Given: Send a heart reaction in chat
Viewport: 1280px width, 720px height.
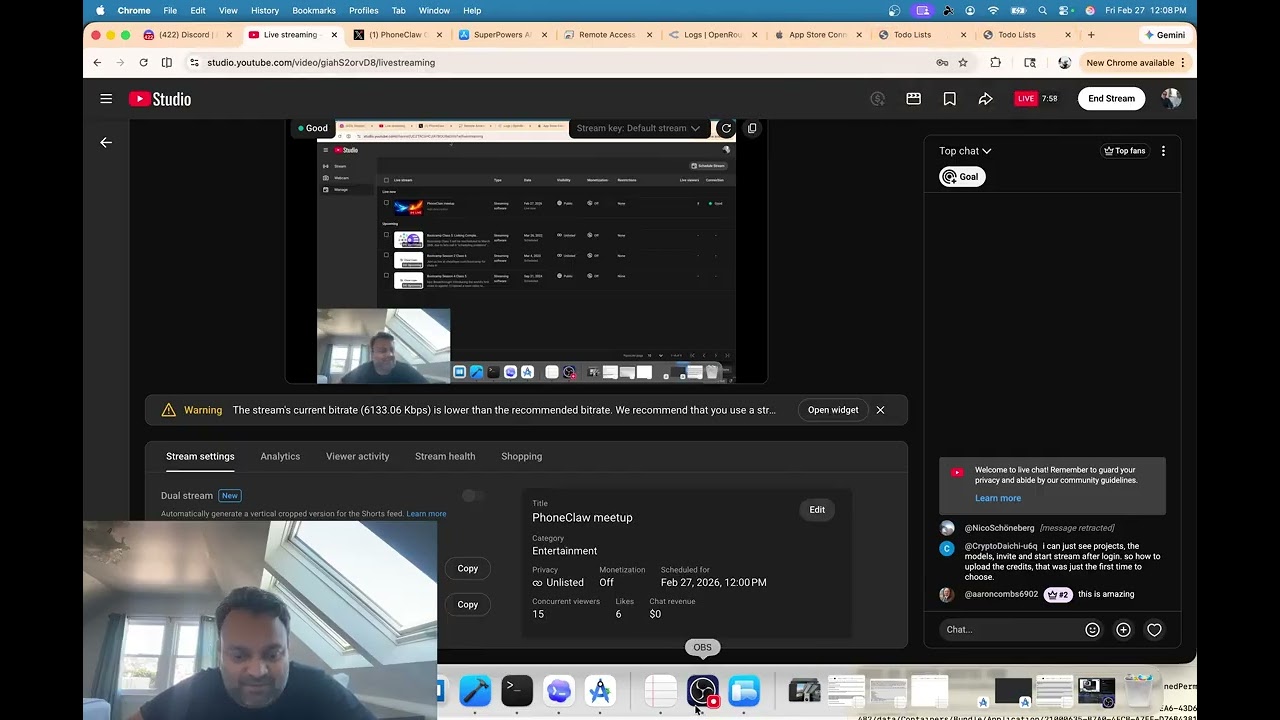Looking at the screenshot, I should [1154, 630].
